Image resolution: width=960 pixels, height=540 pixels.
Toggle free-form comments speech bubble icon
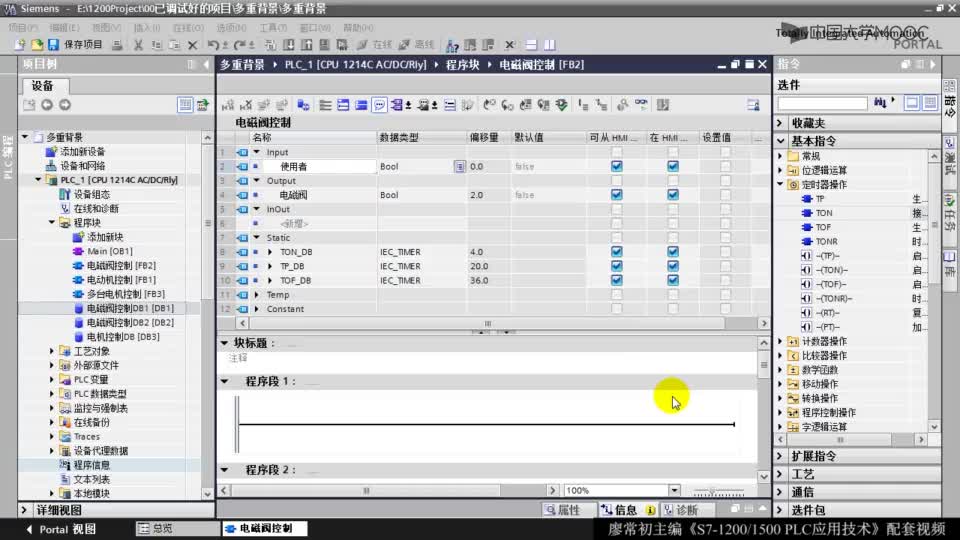[x=379, y=105]
